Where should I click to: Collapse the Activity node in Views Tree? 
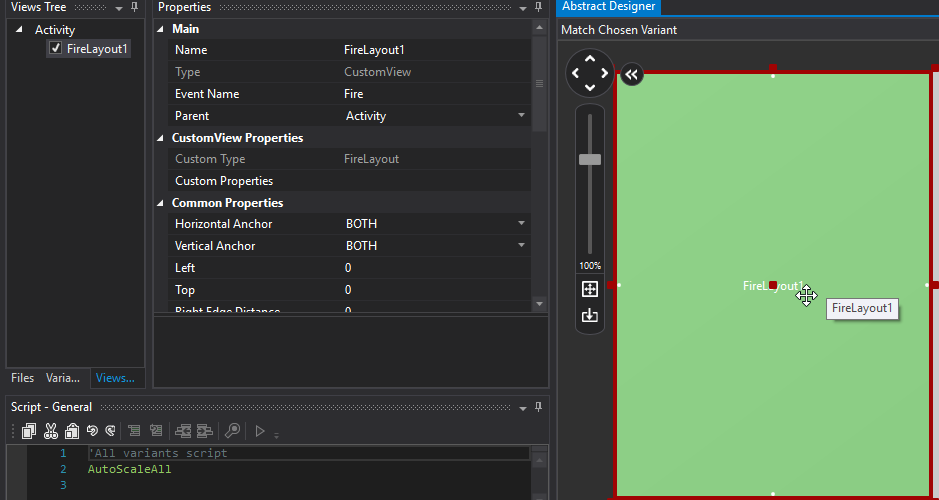point(19,30)
